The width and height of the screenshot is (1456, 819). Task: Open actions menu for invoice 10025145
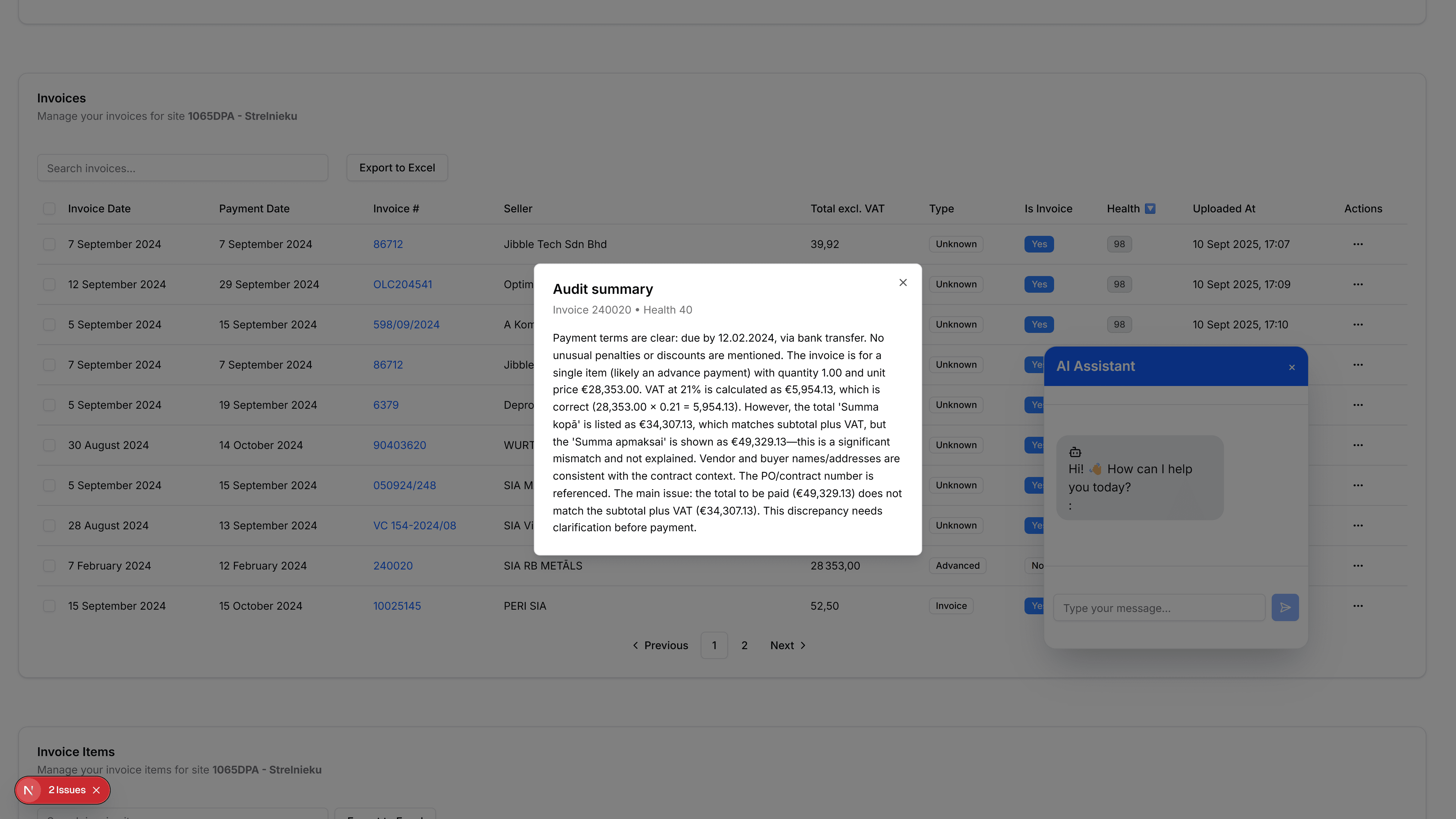point(1358,606)
